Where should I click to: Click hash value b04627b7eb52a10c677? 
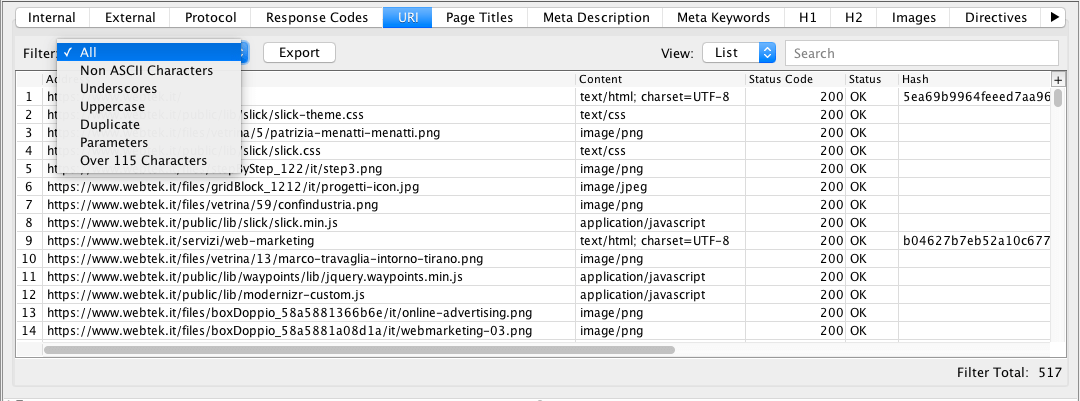pos(977,240)
